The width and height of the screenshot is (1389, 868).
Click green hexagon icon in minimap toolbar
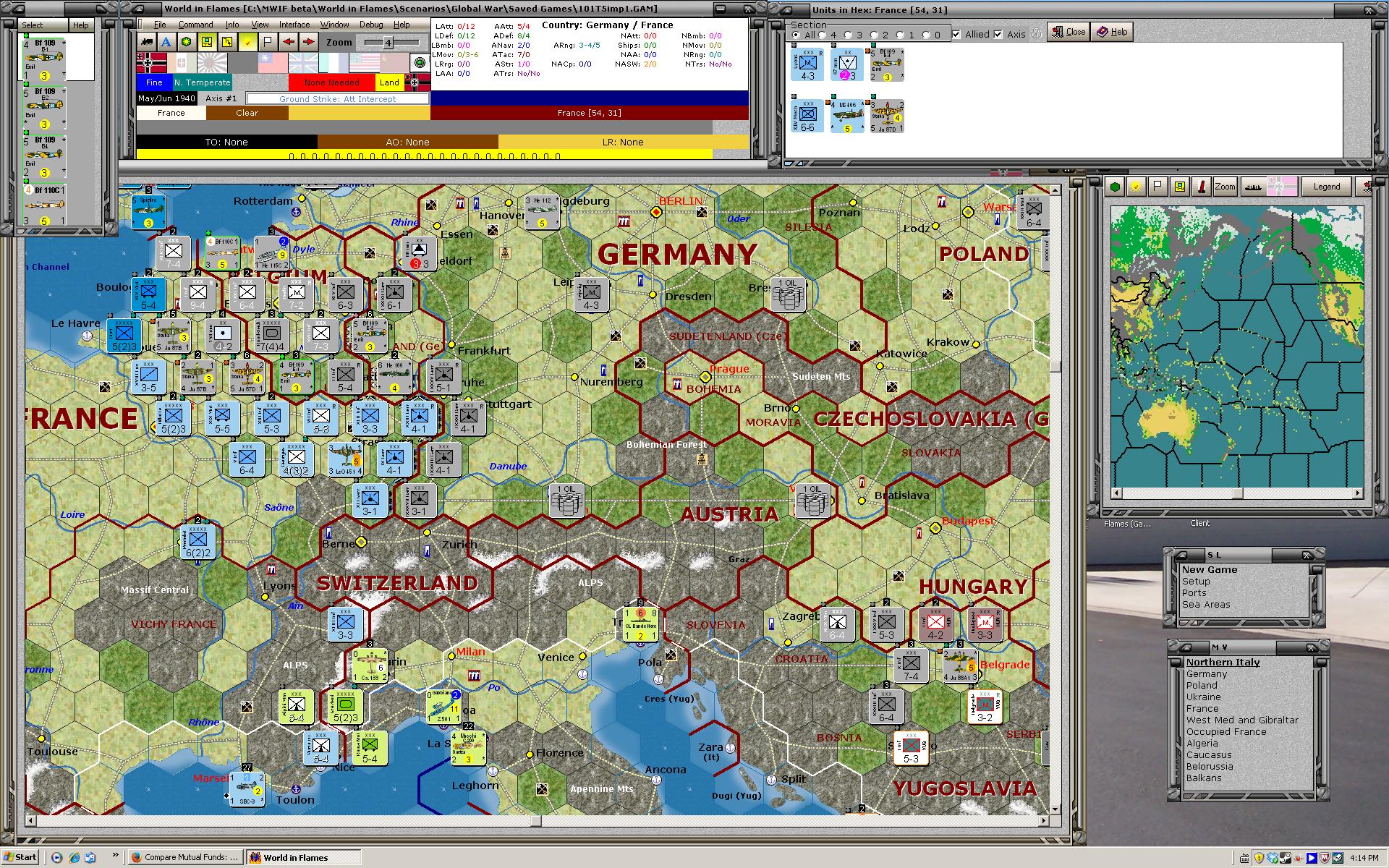[x=1115, y=187]
